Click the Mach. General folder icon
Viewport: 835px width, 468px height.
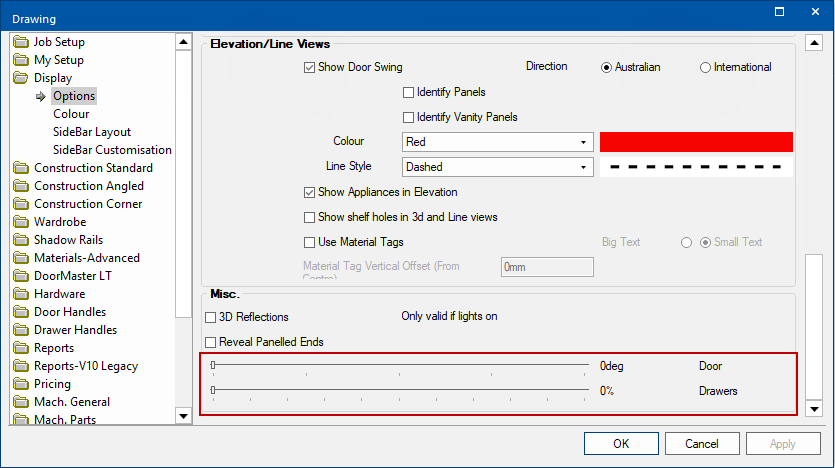coord(21,402)
